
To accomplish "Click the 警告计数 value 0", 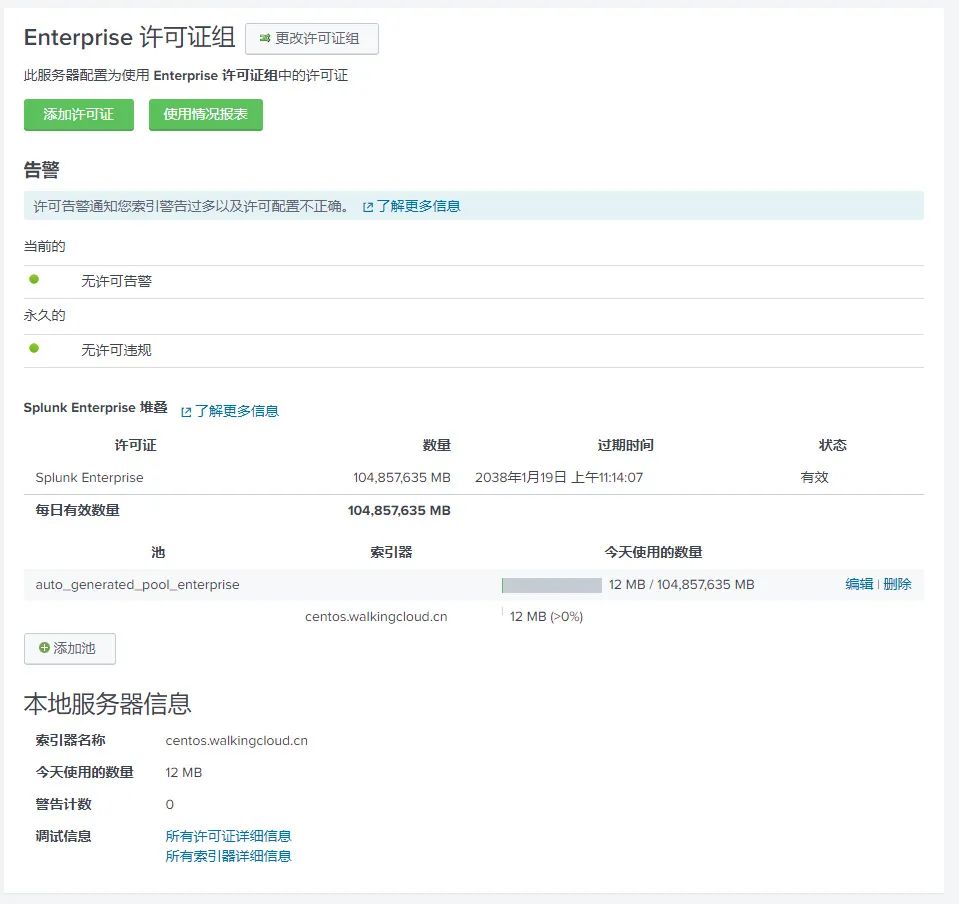I will click(169, 804).
